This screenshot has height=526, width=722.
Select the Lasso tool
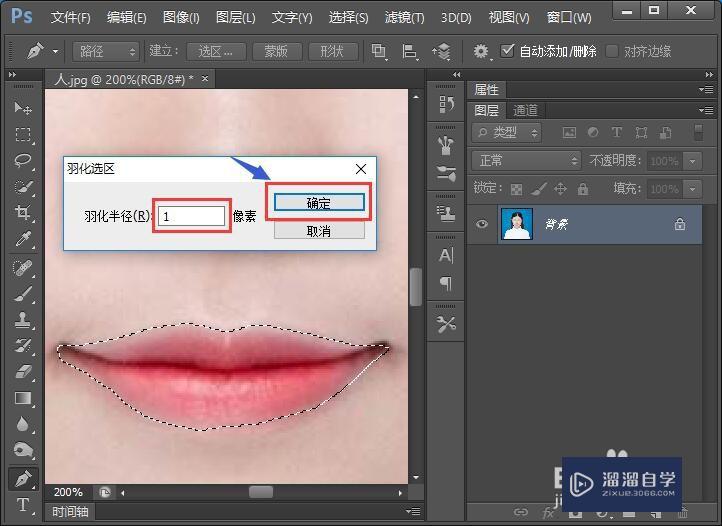click(x=23, y=161)
